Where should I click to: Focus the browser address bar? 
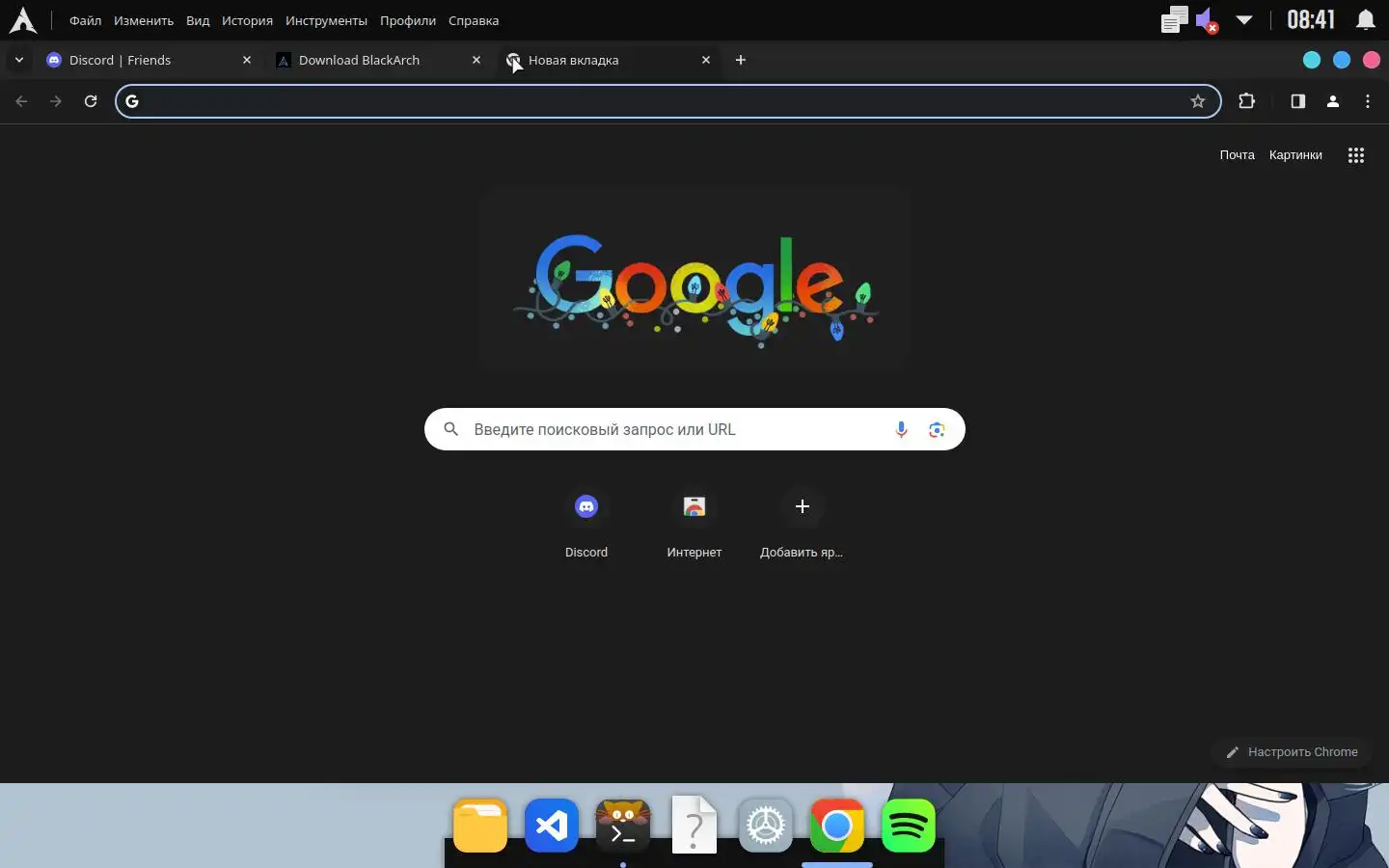666,101
